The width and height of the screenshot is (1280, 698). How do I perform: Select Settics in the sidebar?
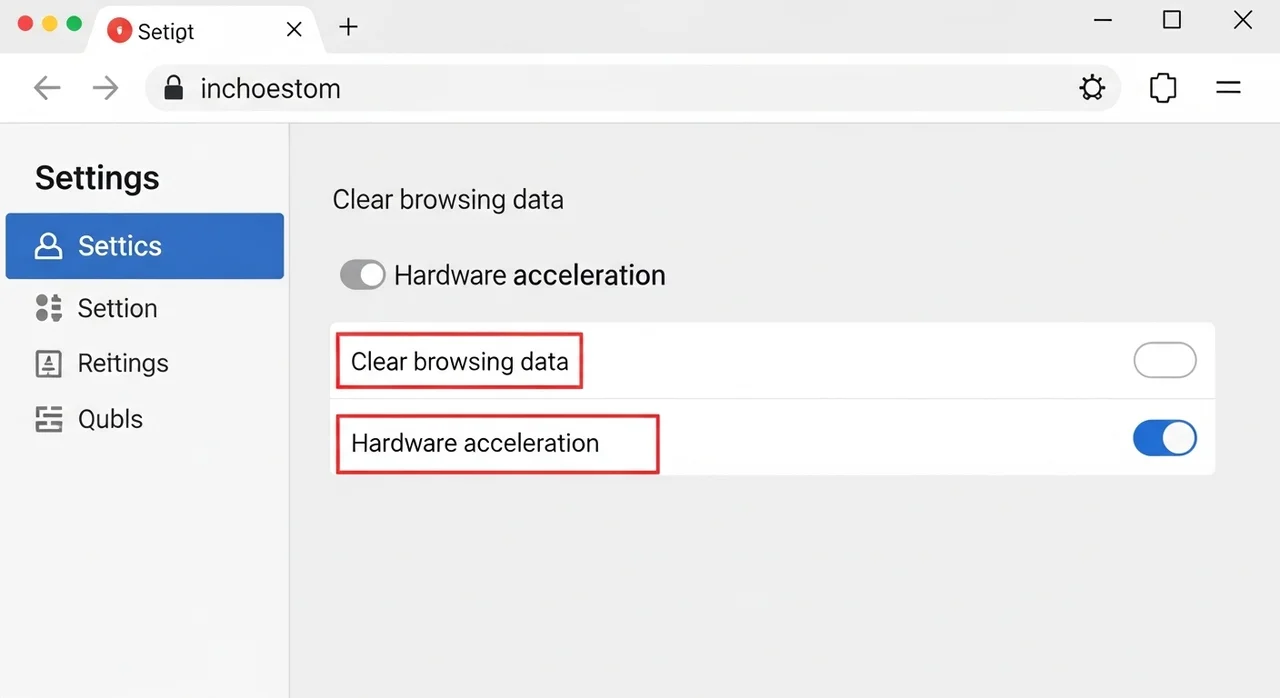coord(144,246)
